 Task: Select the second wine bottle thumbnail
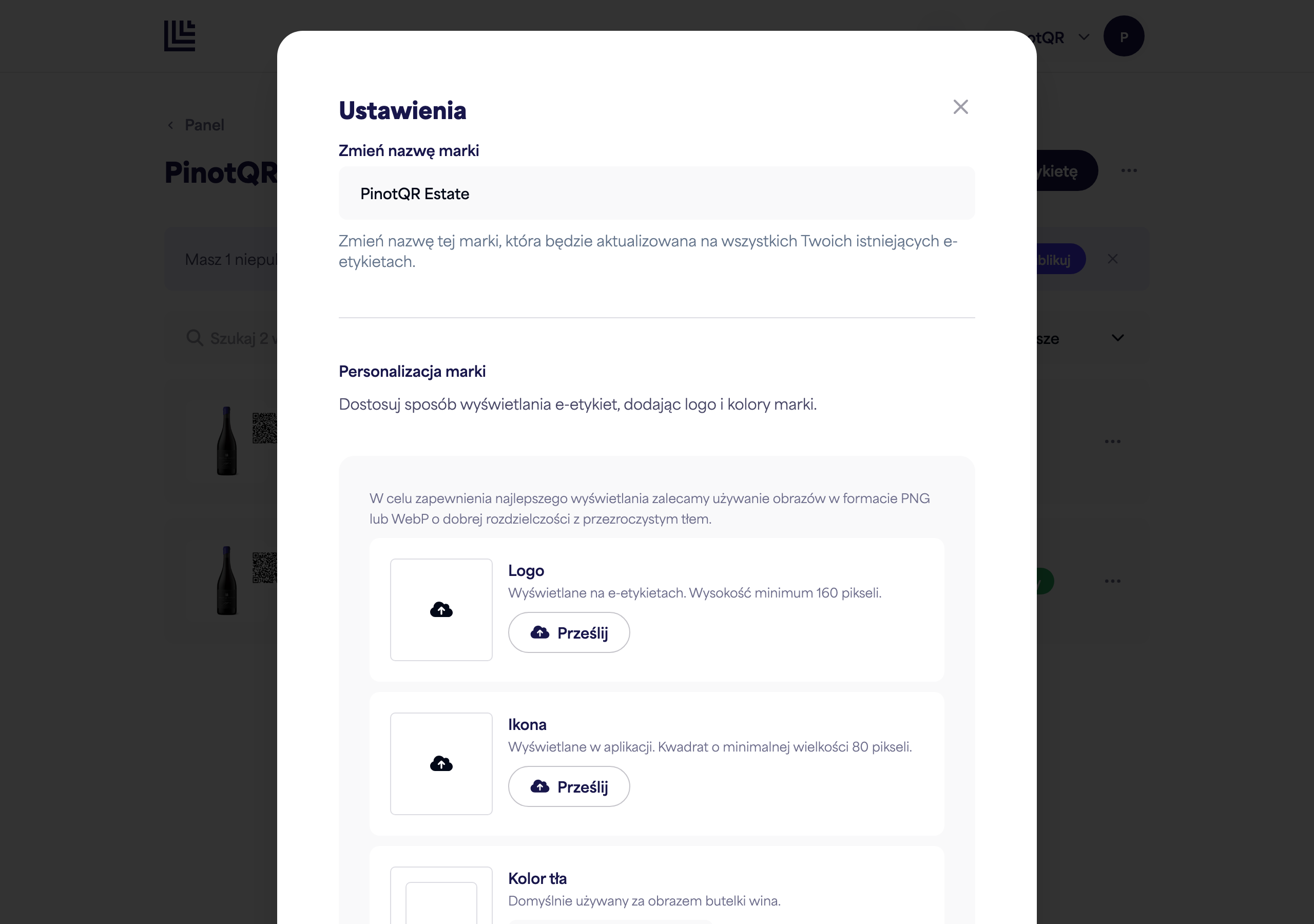coord(227,581)
